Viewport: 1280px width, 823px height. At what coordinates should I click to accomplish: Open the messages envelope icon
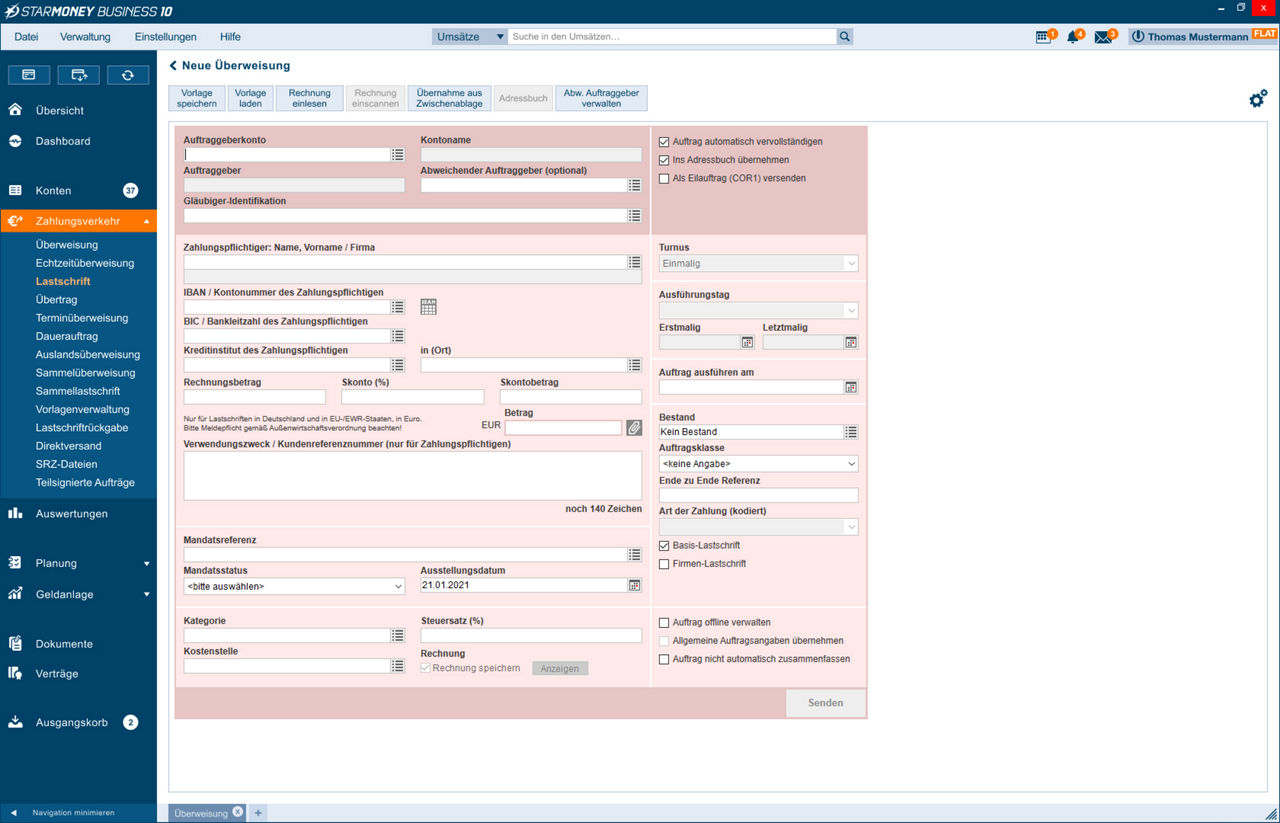coord(1102,37)
